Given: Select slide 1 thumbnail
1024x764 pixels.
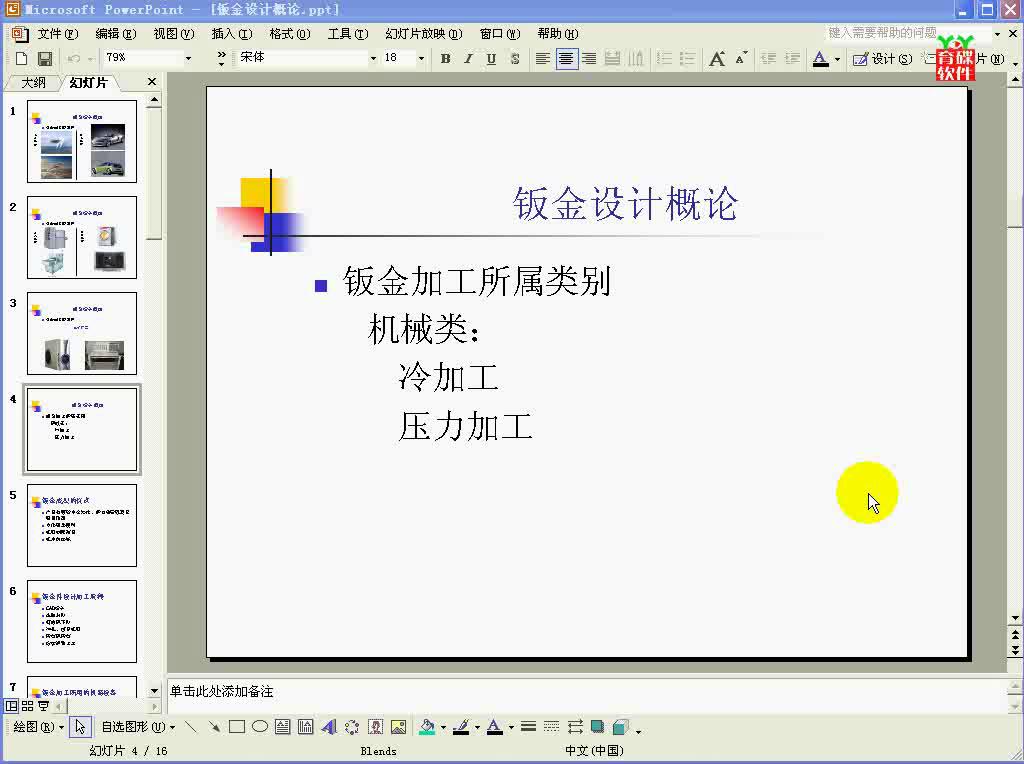Looking at the screenshot, I should tap(82, 141).
